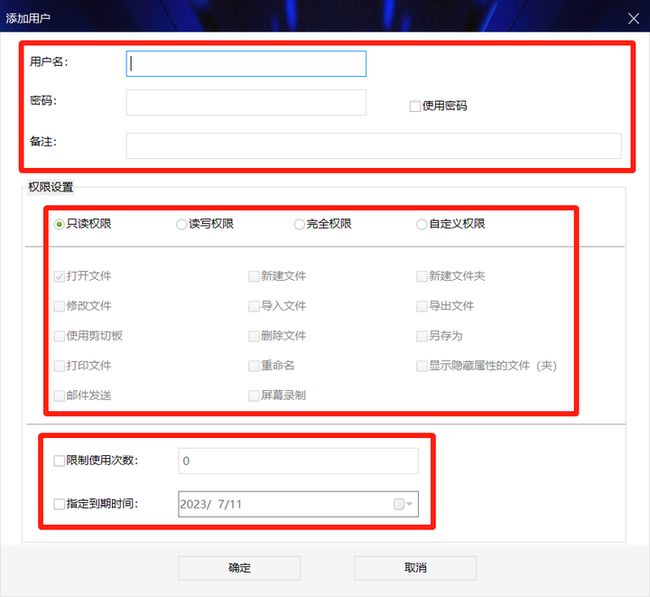Close the 添加用户 dialog
This screenshot has height=597, width=650.
[633, 18]
